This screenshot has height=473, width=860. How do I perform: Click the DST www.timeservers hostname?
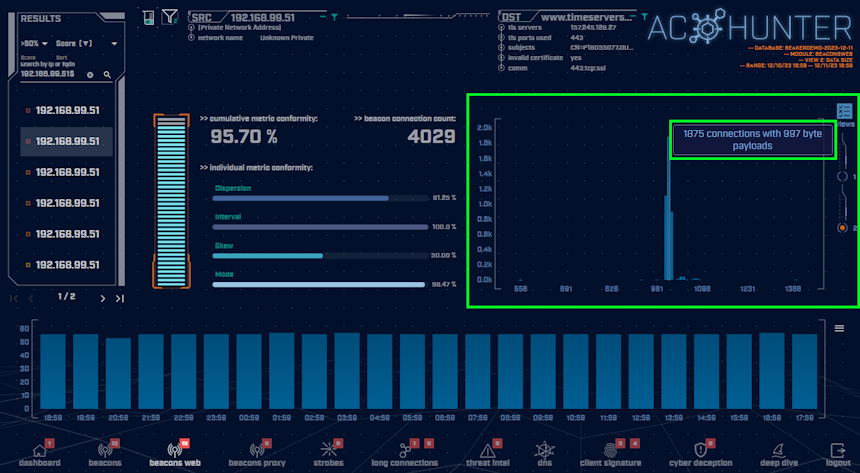[x=586, y=18]
